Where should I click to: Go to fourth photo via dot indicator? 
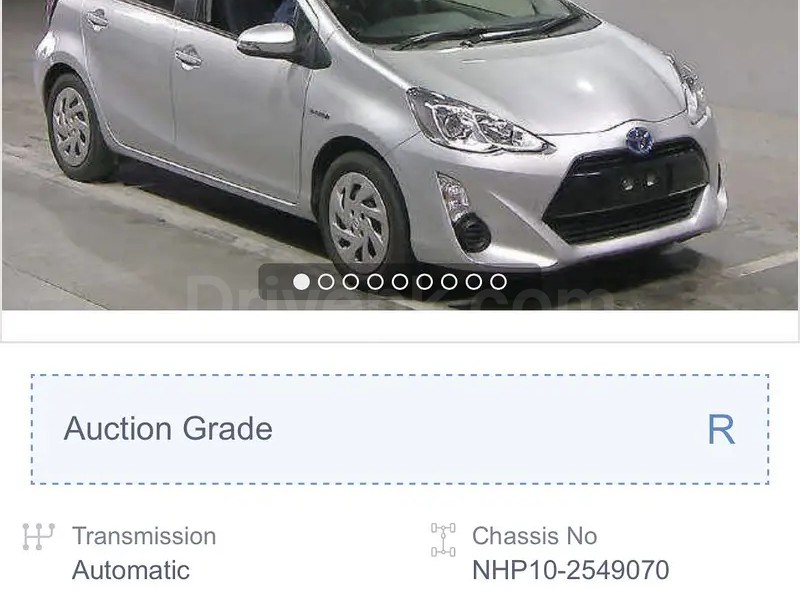pos(375,282)
